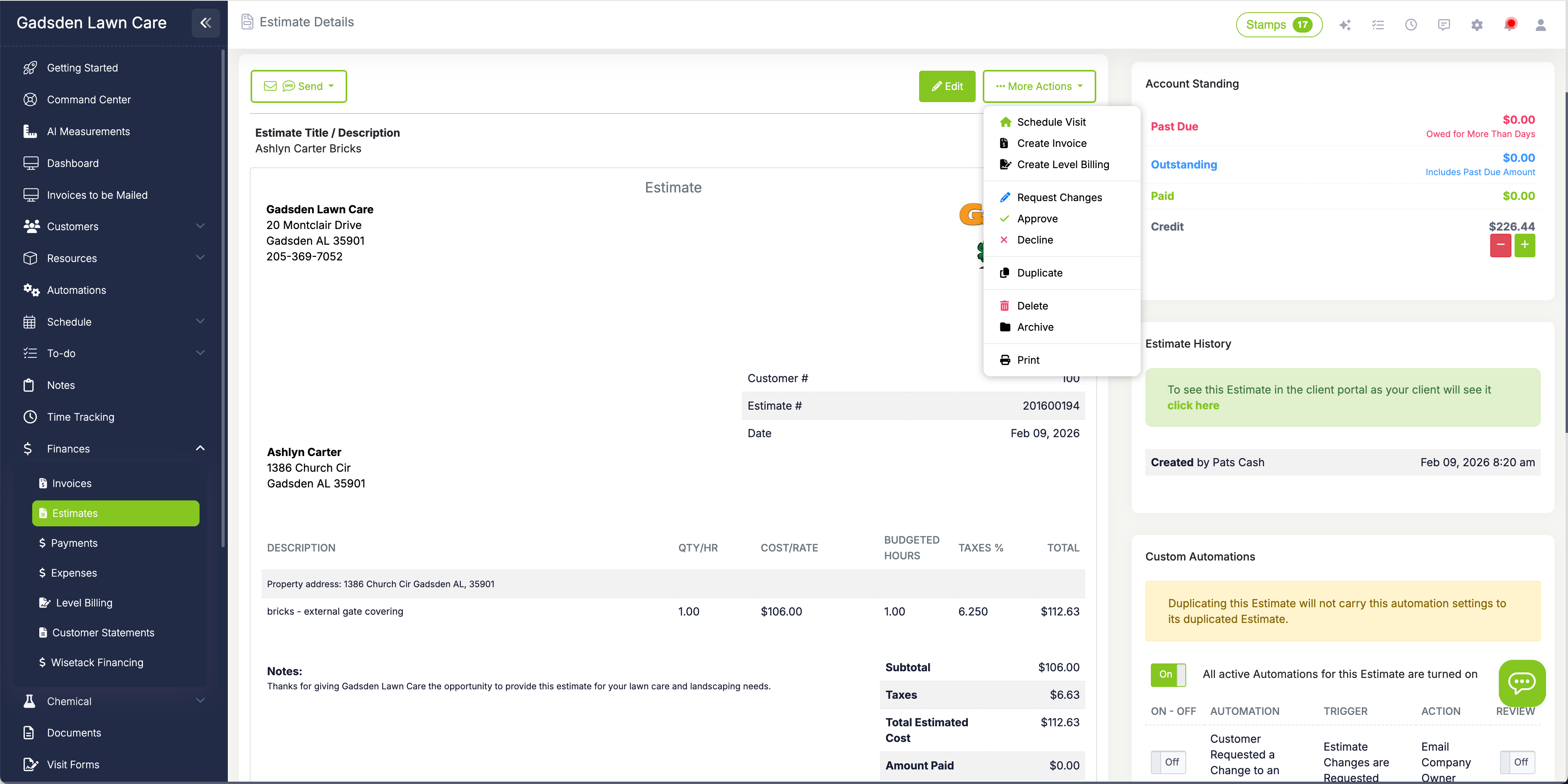View recent activity with the clock icon
This screenshot has width=1568, height=784.
pos(1411,24)
